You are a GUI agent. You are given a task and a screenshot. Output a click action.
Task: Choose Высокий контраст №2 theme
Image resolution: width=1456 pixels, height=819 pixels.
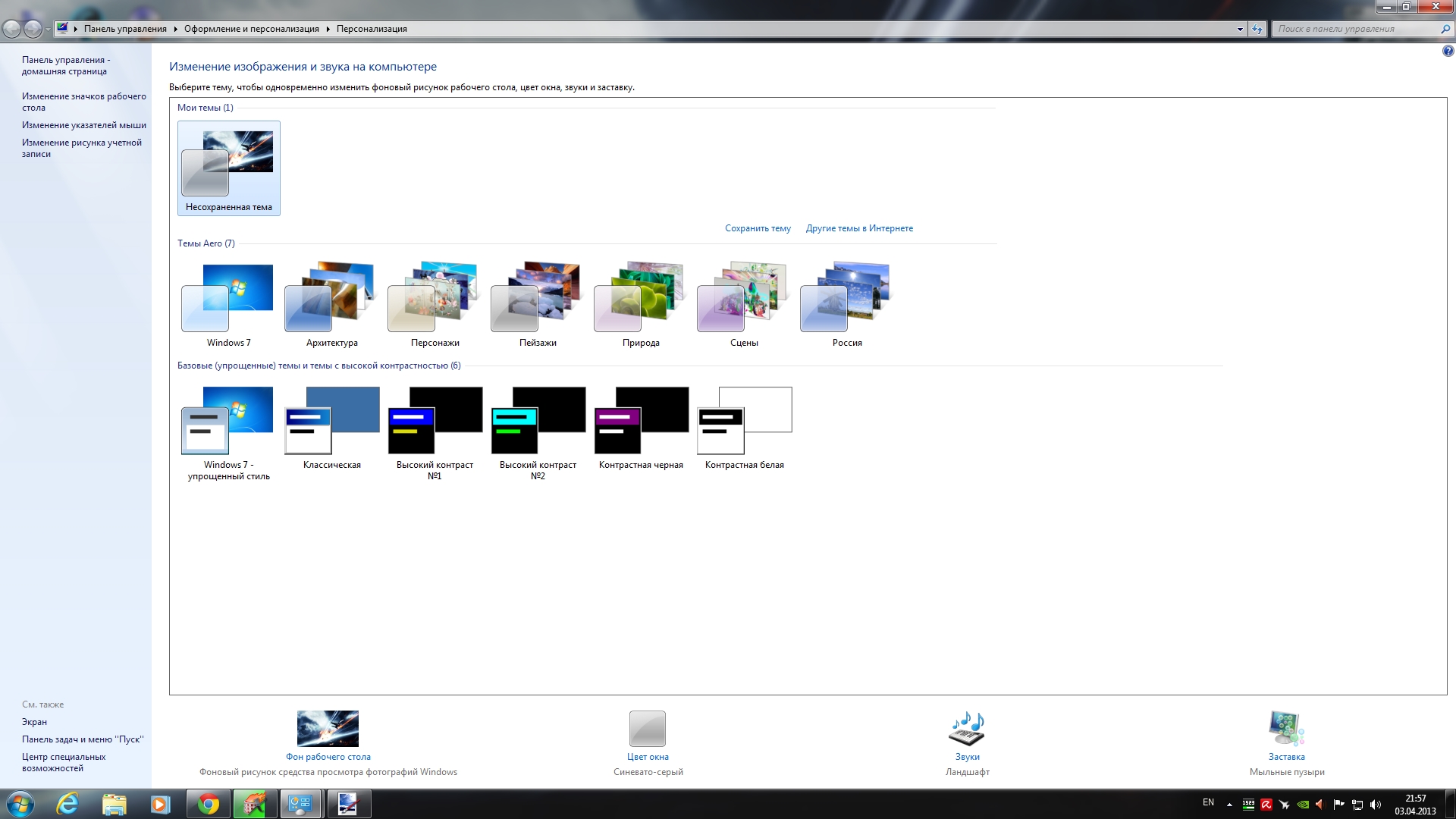[538, 432]
